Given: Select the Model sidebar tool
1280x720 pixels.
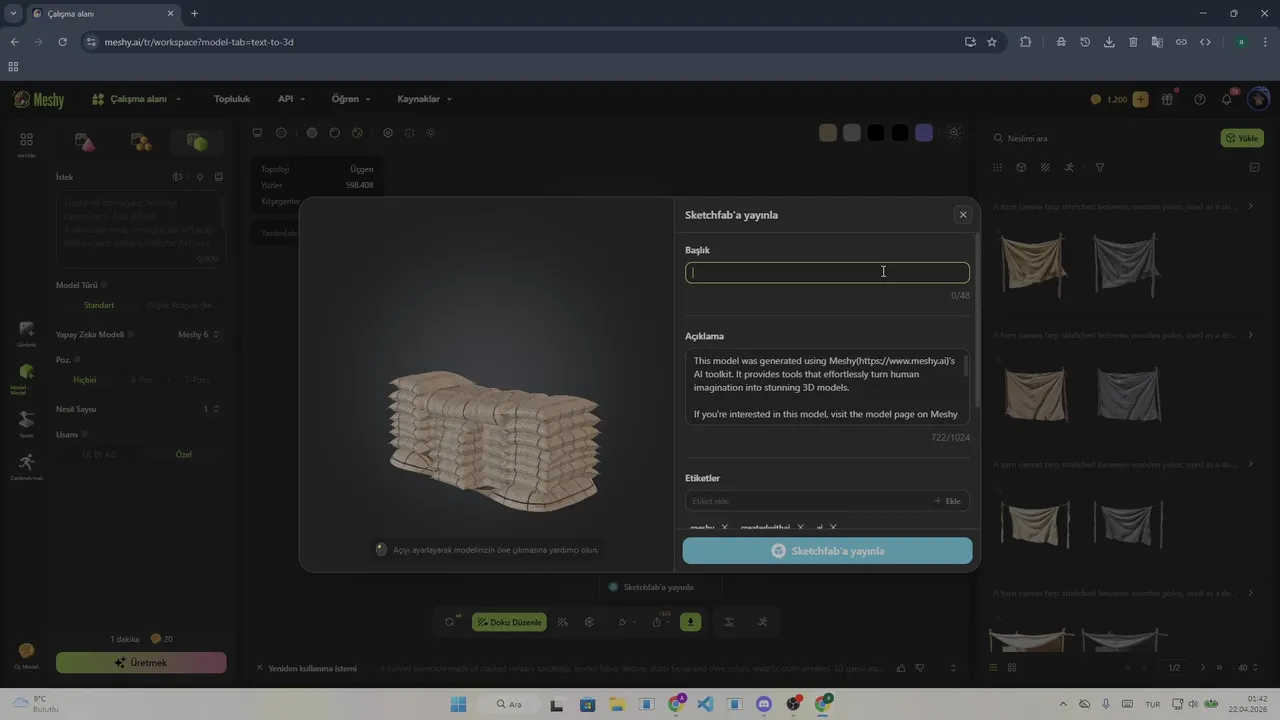Looking at the screenshot, I should tap(26, 378).
